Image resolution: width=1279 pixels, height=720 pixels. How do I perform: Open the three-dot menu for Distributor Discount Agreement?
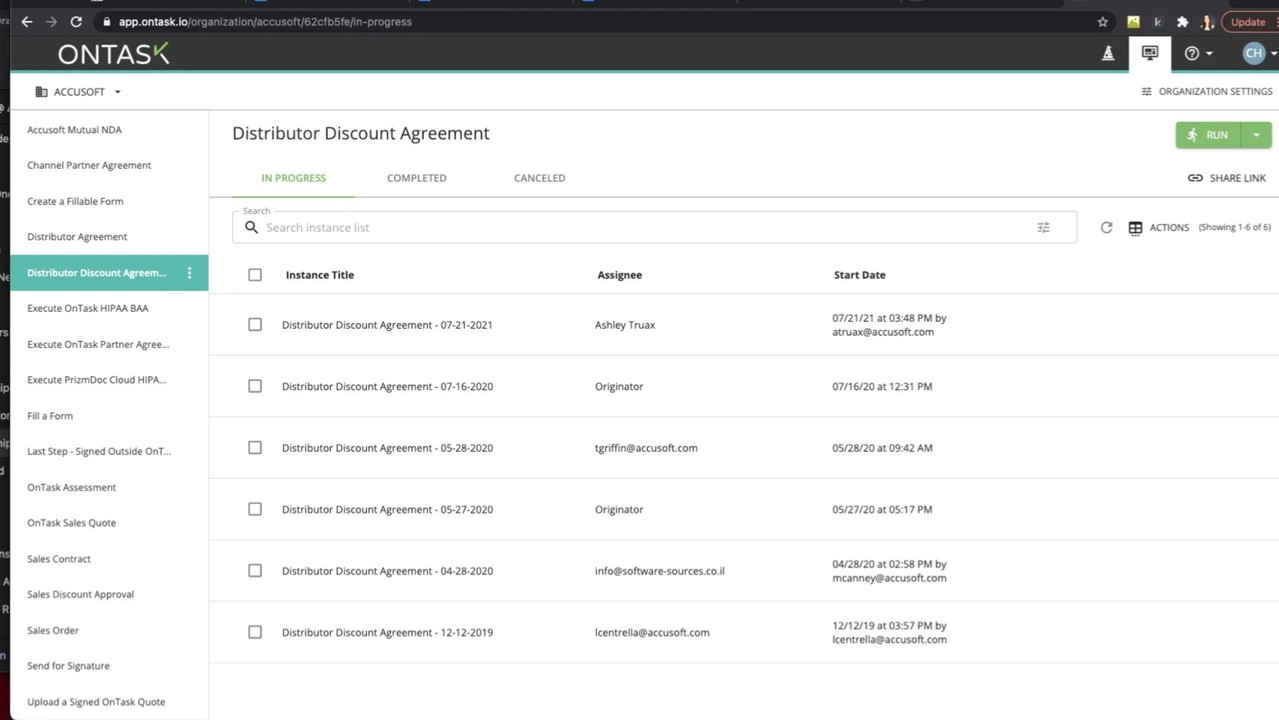[190, 273]
